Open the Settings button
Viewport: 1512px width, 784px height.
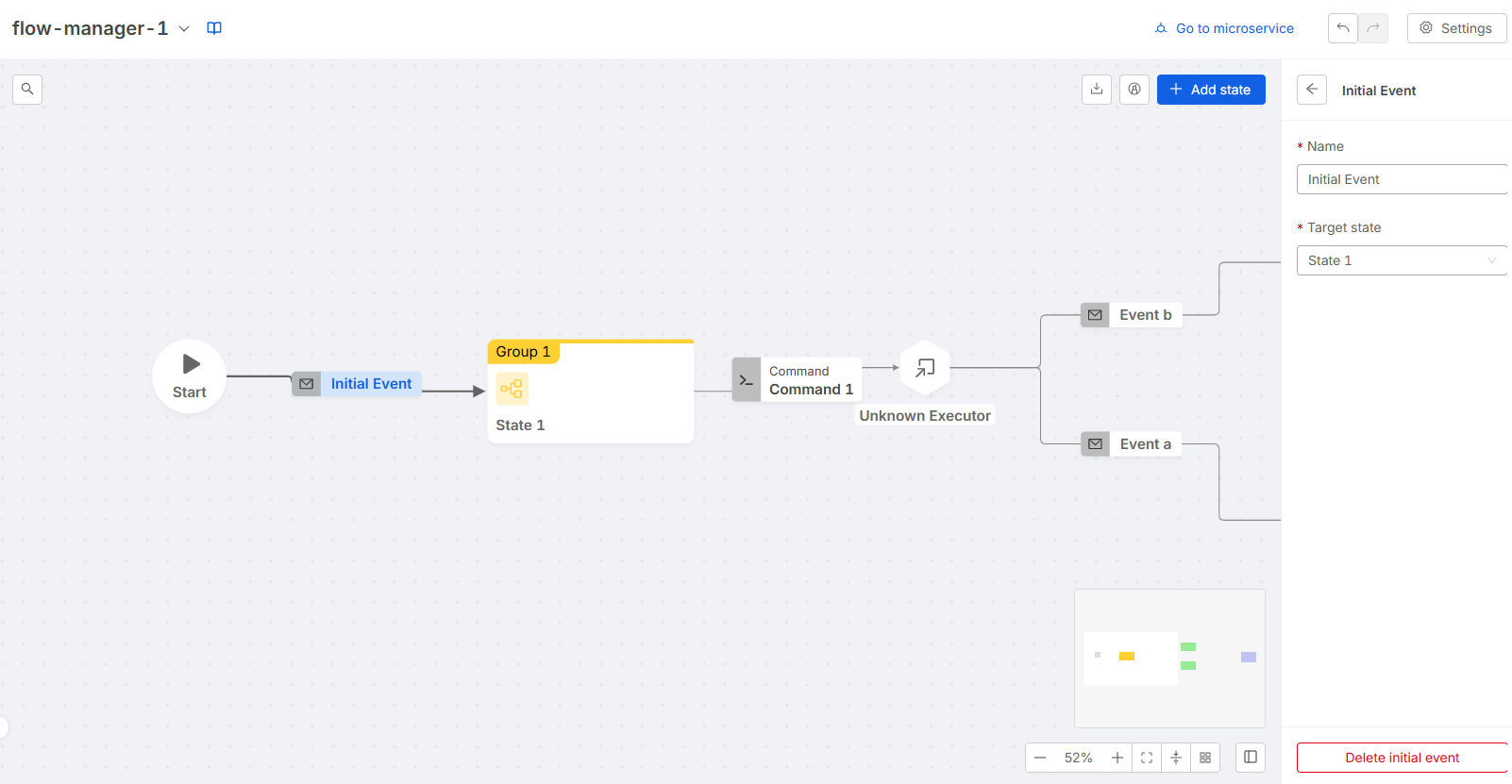(1456, 28)
